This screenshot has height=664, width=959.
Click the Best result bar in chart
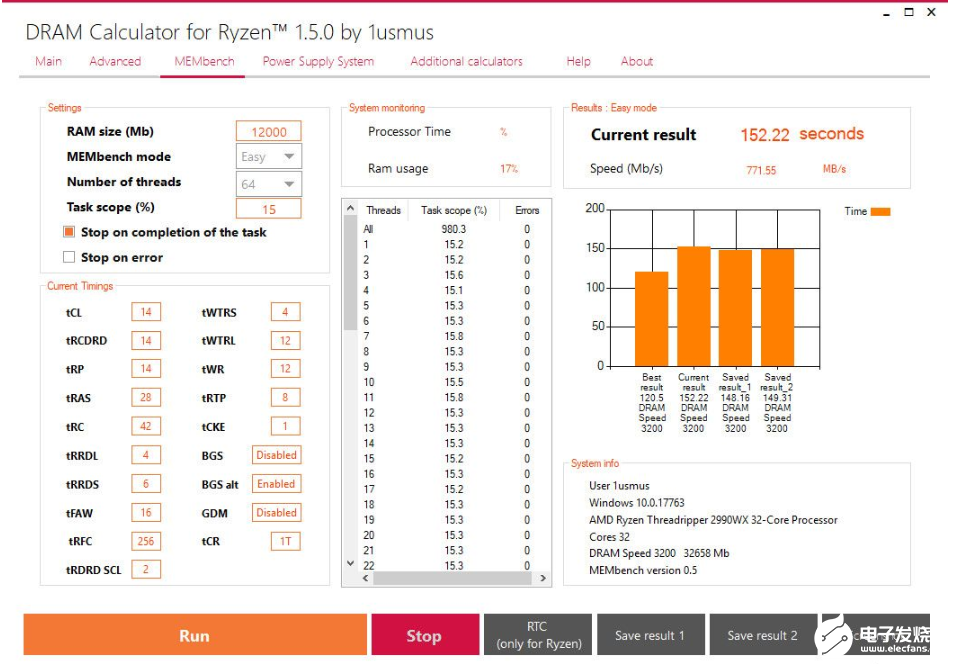click(x=651, y=319)
